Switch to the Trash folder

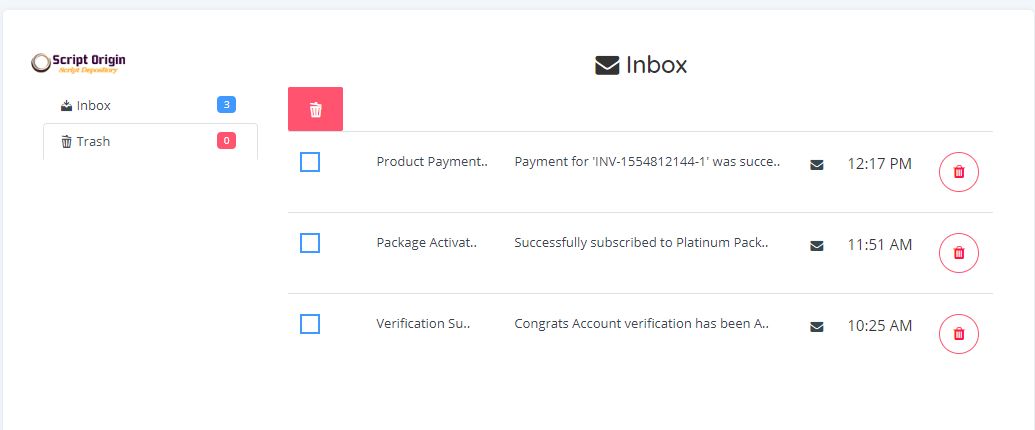pyautogui.click(x=93, y=141)
